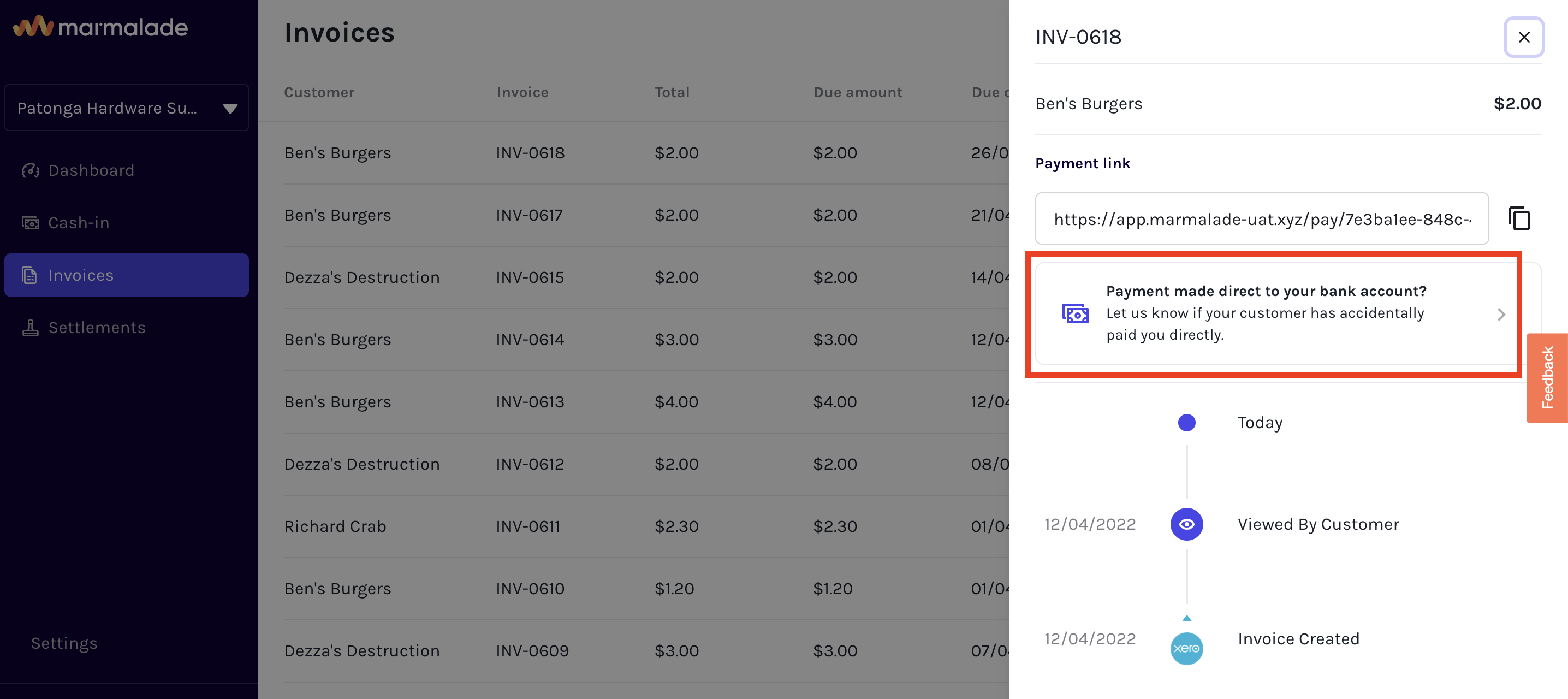
Task: Click Ben's Burgers on INV-0614 row
Action: (337, 339)
